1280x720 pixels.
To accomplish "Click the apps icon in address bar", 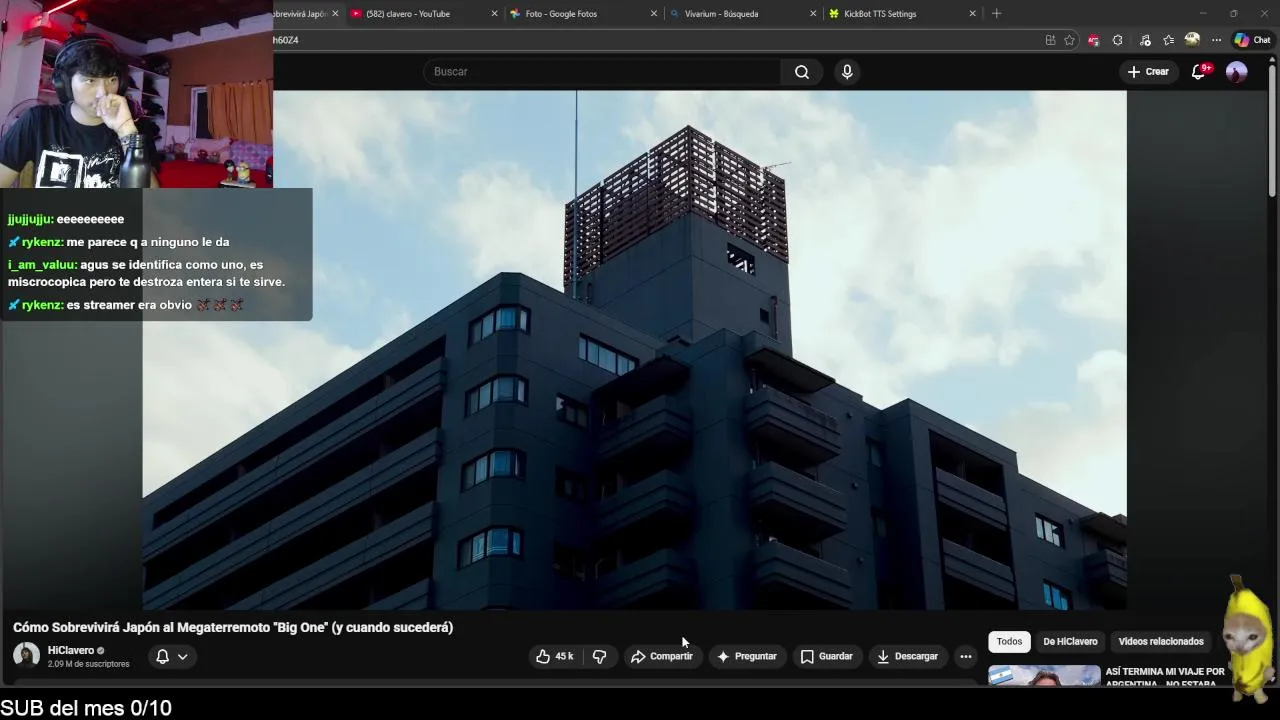I will click(x=1050, y=40).
